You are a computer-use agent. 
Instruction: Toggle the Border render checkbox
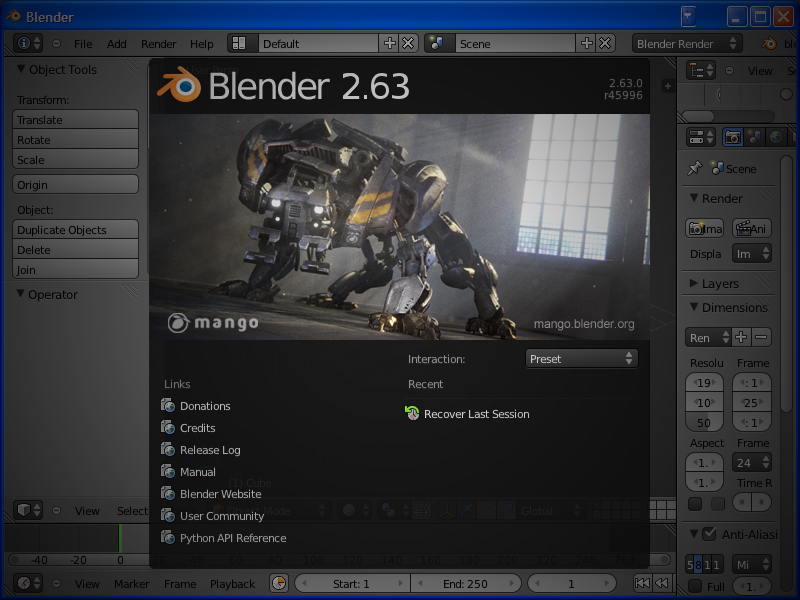point(695,504)
